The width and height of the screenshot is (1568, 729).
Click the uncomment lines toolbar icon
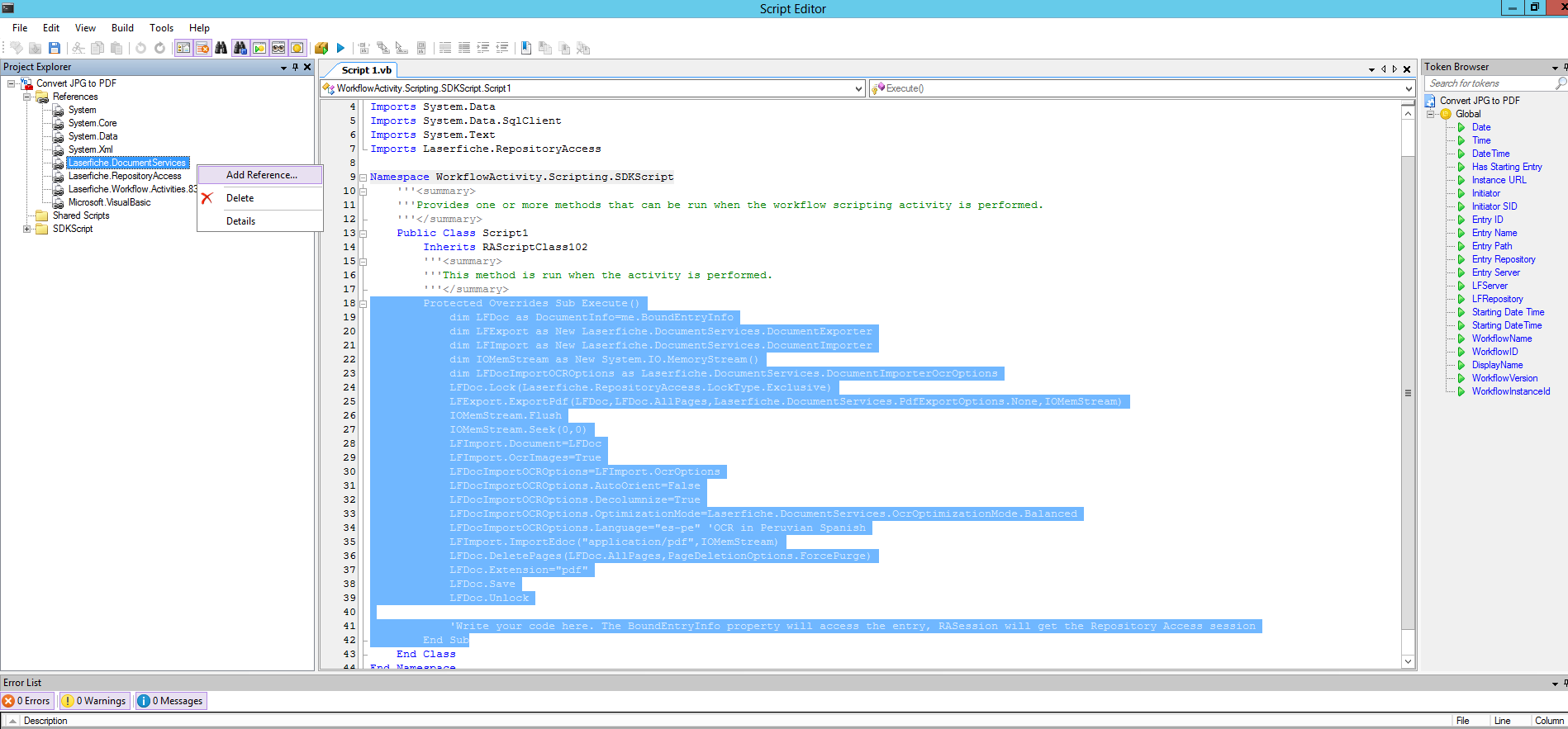(x=464, y=48)
